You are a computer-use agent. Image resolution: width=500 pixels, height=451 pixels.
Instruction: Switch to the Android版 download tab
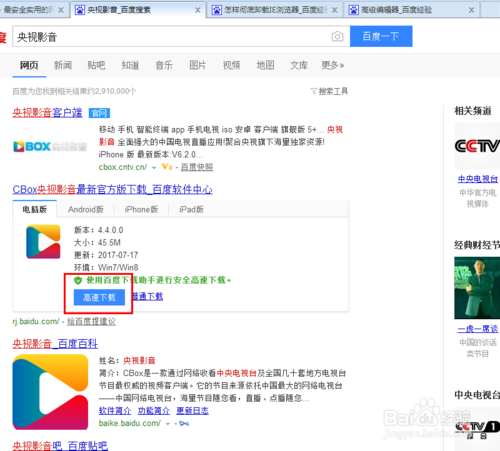click(86, 209)
